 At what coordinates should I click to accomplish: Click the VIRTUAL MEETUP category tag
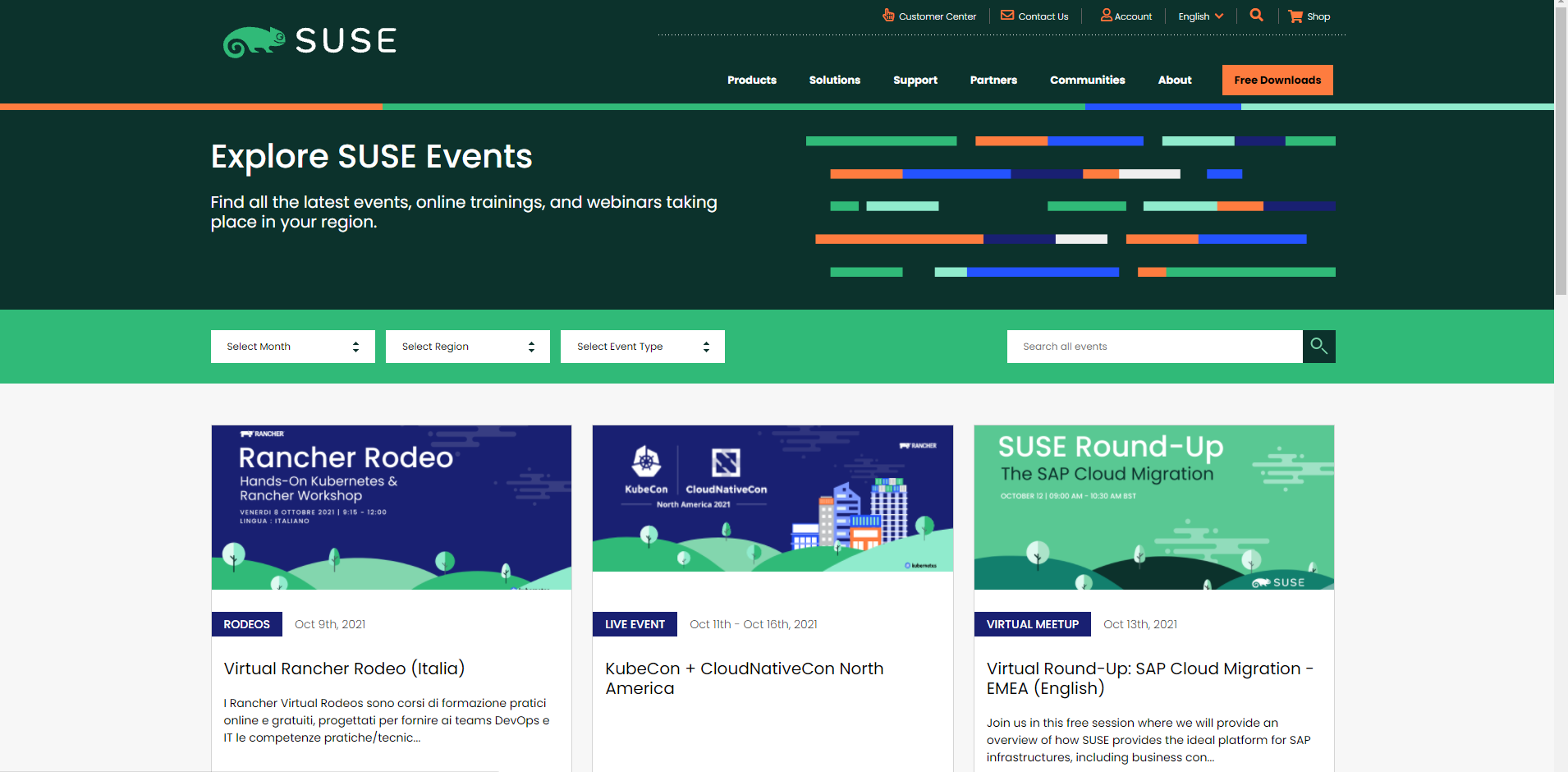coord(1032,624)
